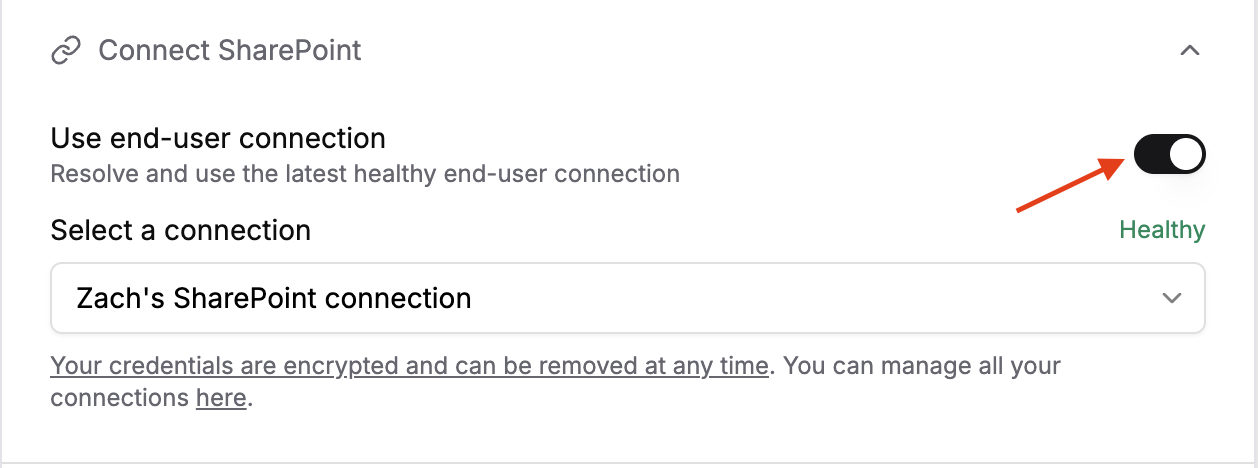Click the Use end-user connection label
The height and width of the screenshot is (468, 1258).
(218, 138)
